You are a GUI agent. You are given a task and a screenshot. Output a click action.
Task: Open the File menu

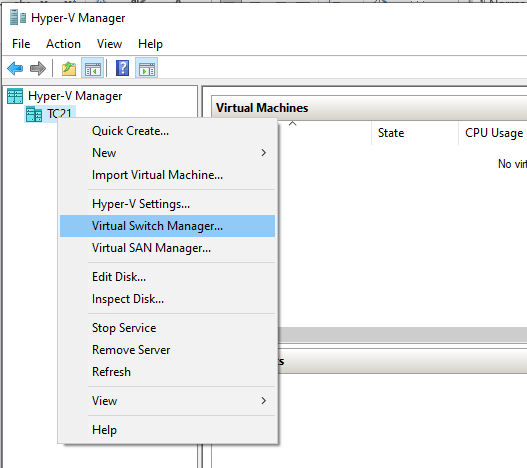21,44
